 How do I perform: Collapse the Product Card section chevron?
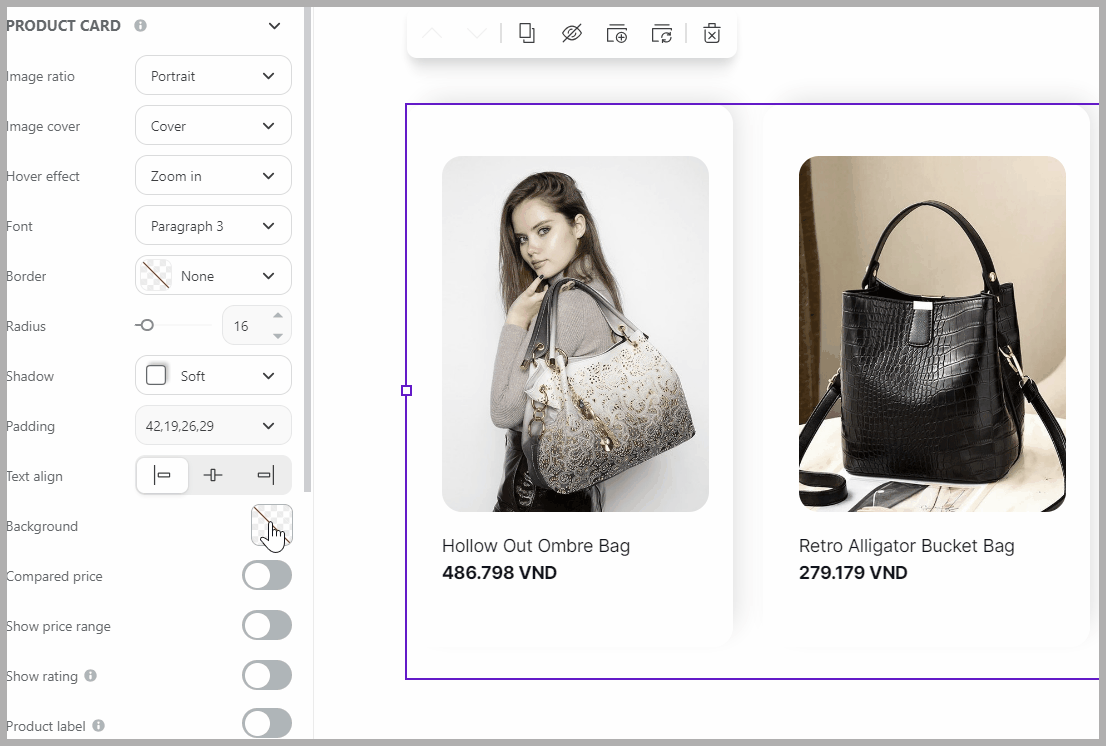pyautogui.click(x=274, y=26)
